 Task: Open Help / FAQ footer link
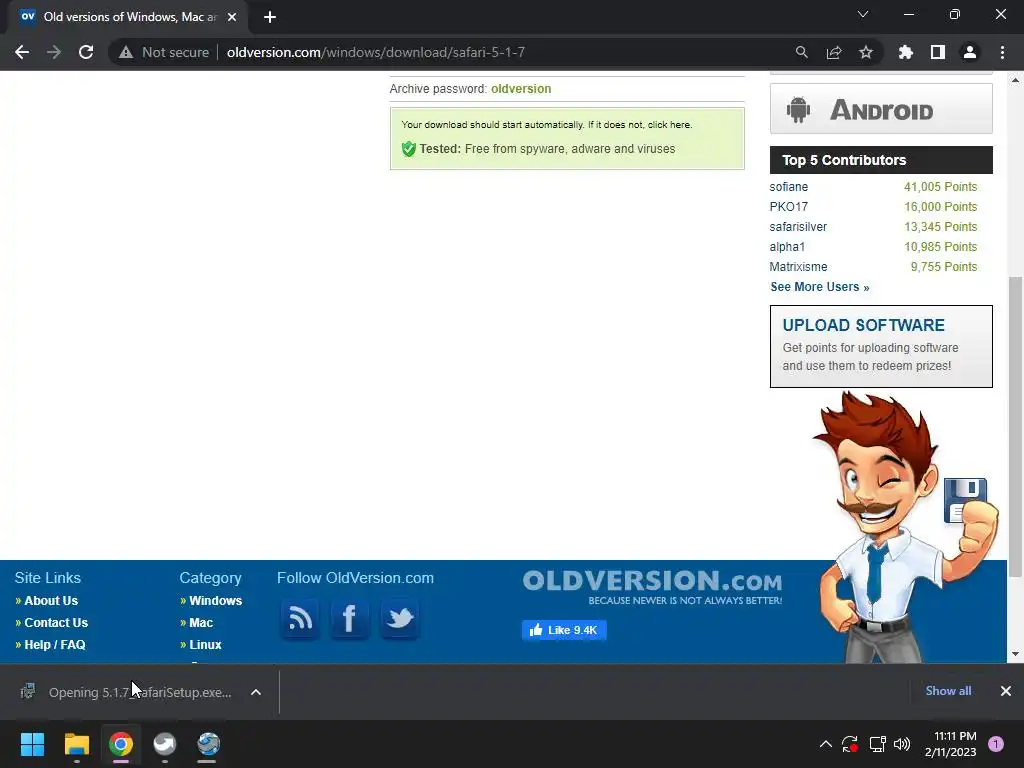[x=55, y=645]
